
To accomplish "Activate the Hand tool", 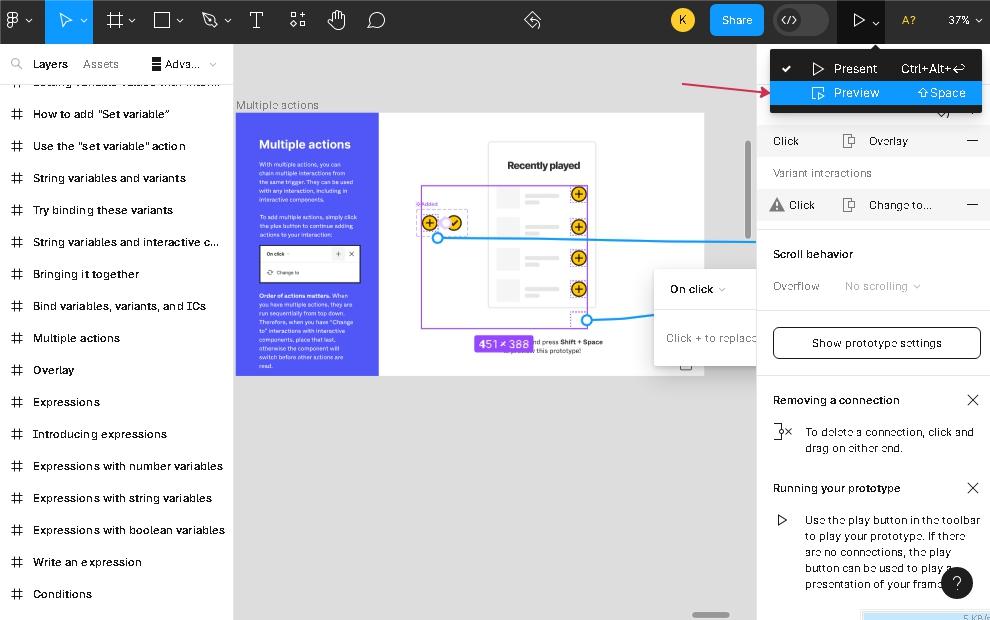I will pyautogui.click(x=337, y=20).
